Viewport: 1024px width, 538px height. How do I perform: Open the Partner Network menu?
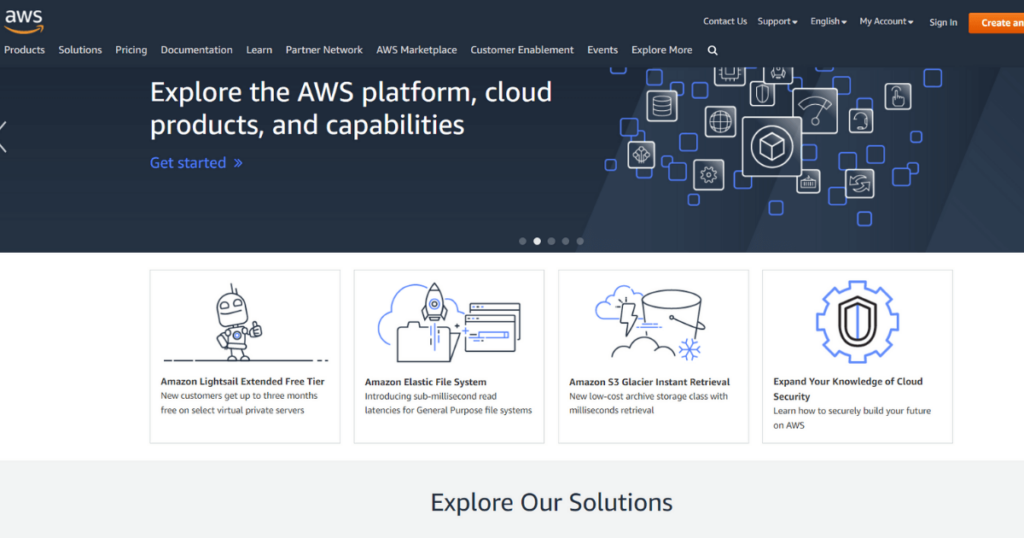323,50
